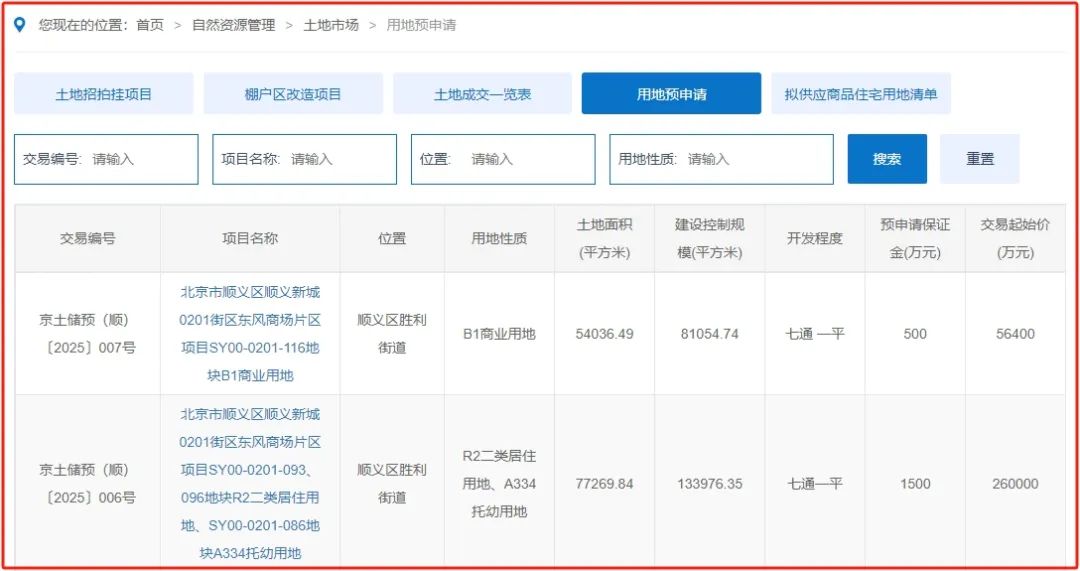Open 自然资源管理 breadcrumb link
Screen dimensions: 1080x571
pyautogui.click(x=233, y=25)
